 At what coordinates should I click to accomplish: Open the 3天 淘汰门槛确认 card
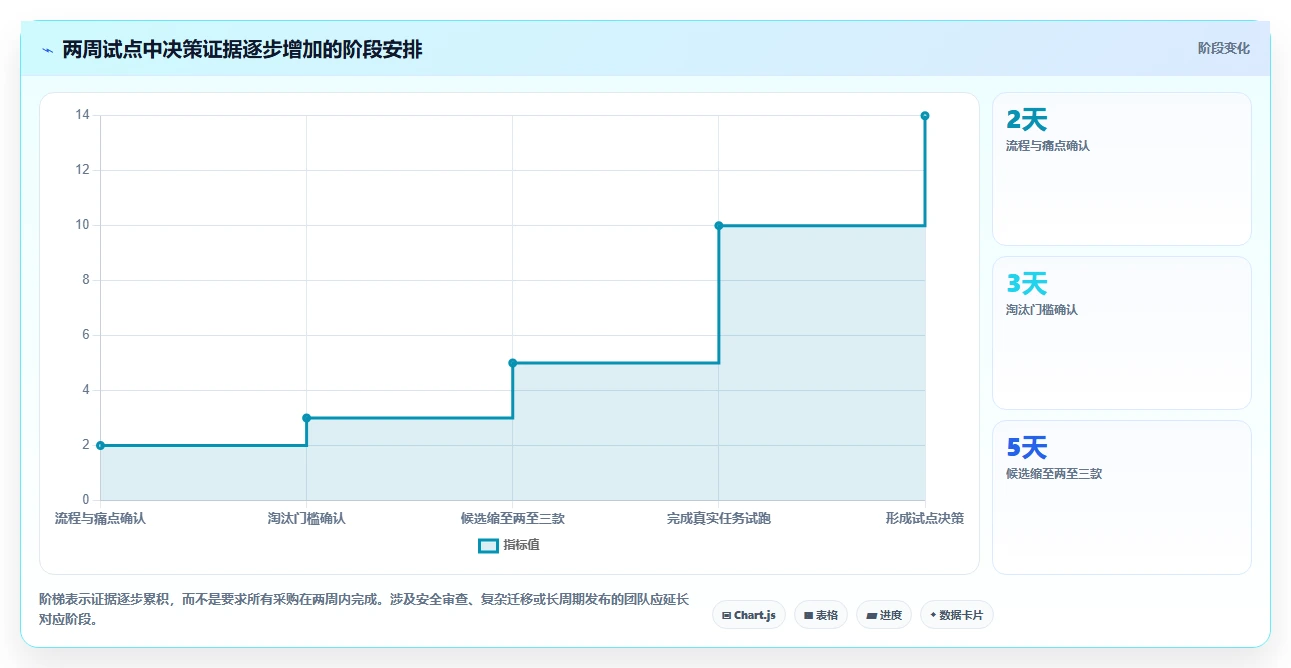[x=1121, y=333]
